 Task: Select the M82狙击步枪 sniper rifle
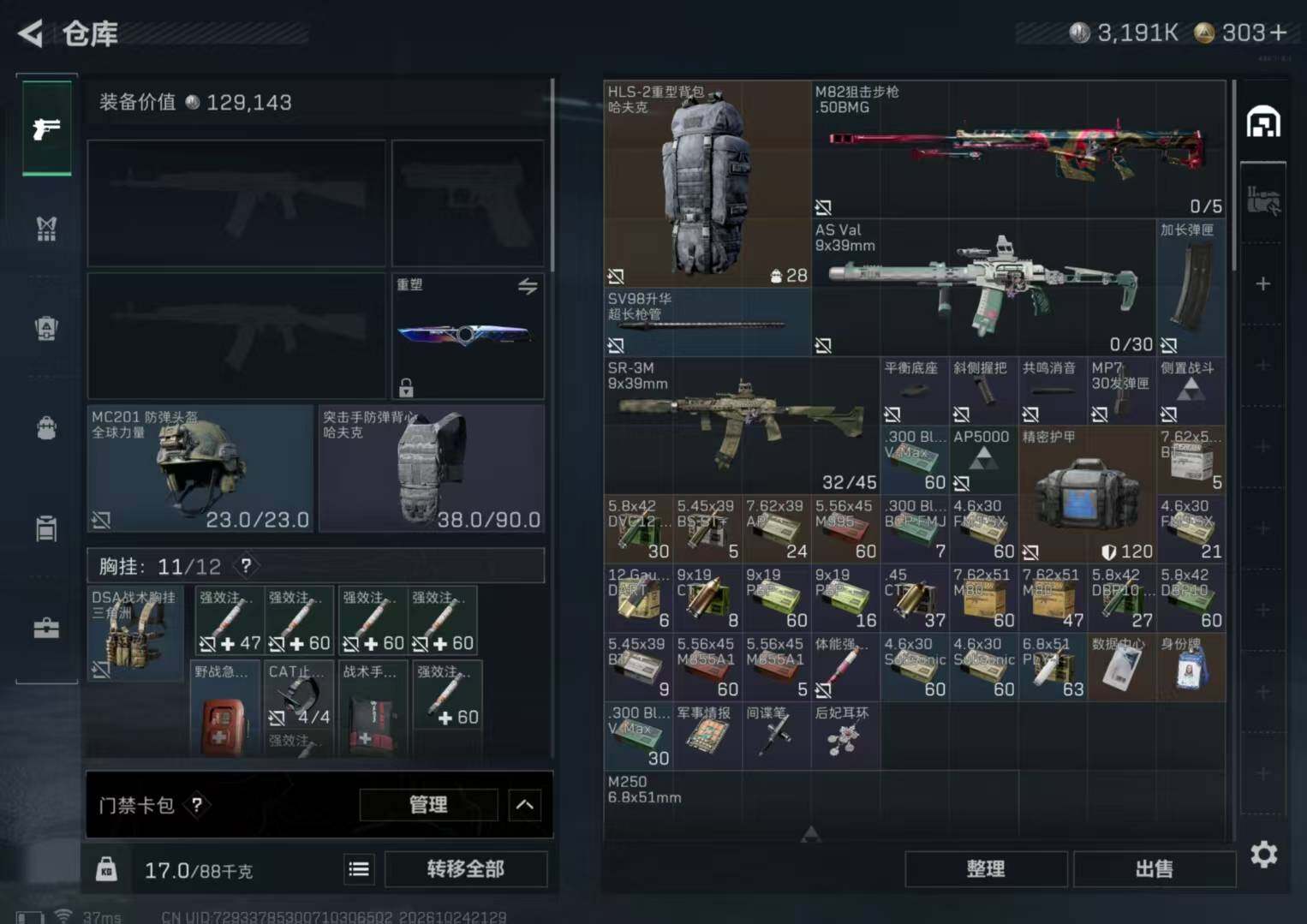pos(1018,149)
